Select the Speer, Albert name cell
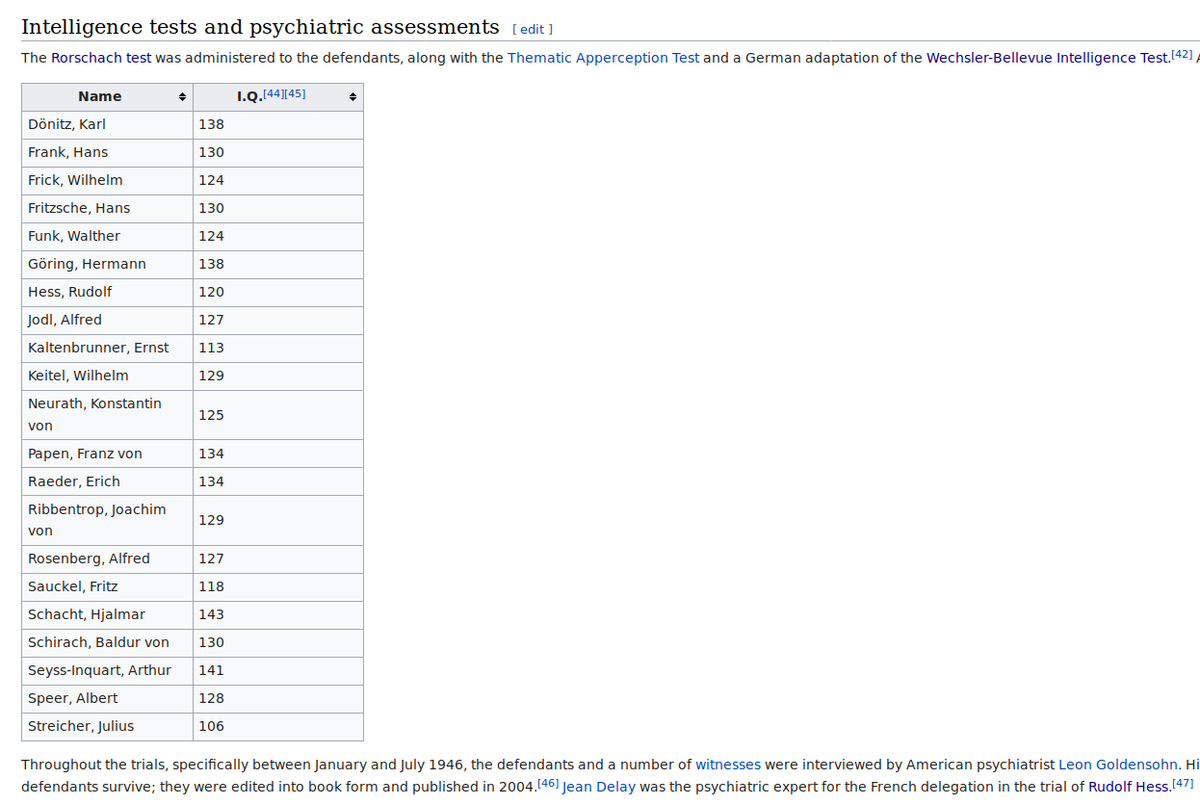 [x=107, y=700]
